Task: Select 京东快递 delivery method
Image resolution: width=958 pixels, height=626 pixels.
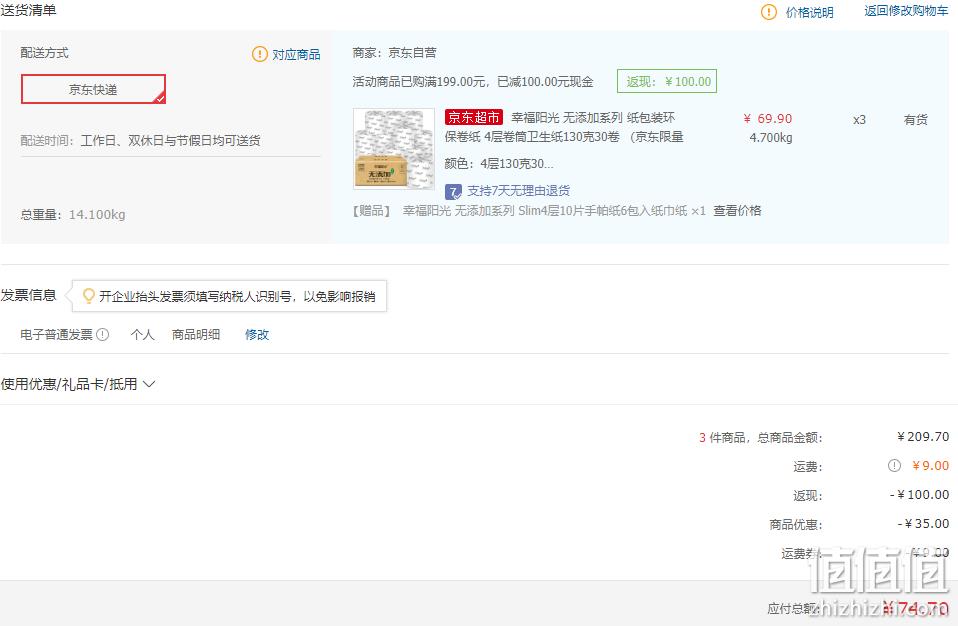Action: tap(93, 89)
